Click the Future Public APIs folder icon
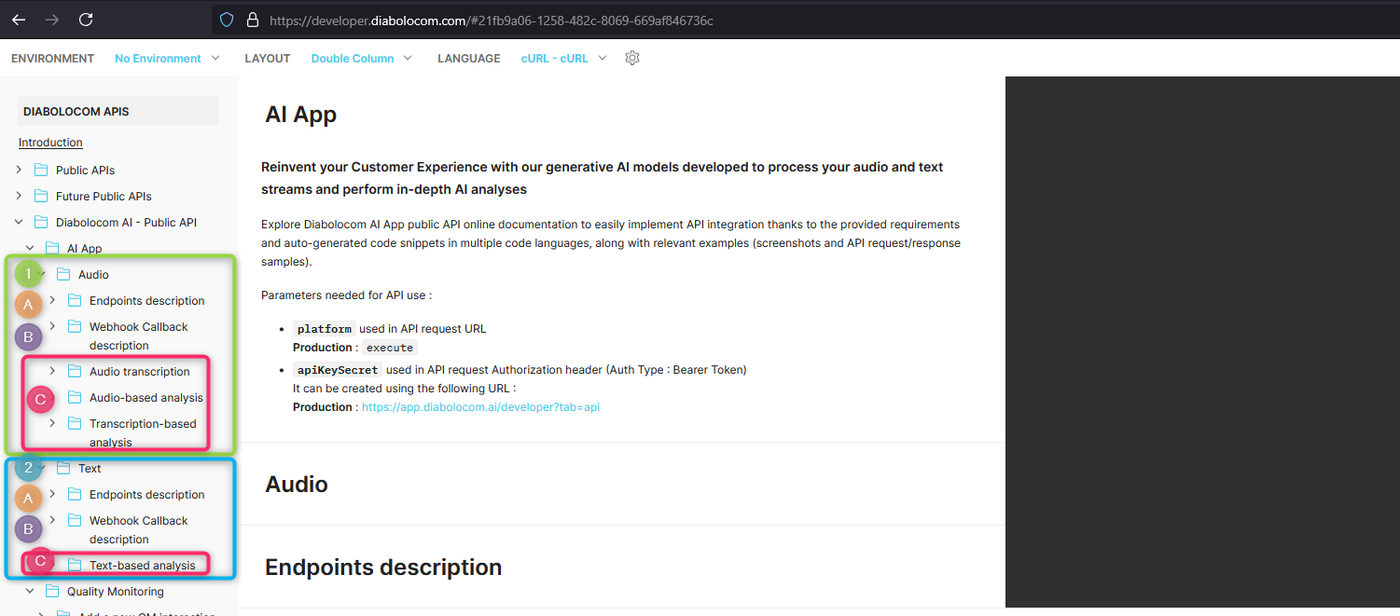The image size is (1400, 616). tap(41, 196)
